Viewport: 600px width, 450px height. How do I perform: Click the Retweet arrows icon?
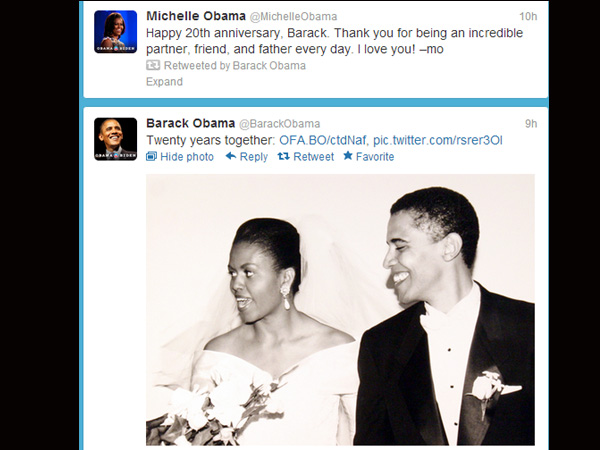pos(283,156)
